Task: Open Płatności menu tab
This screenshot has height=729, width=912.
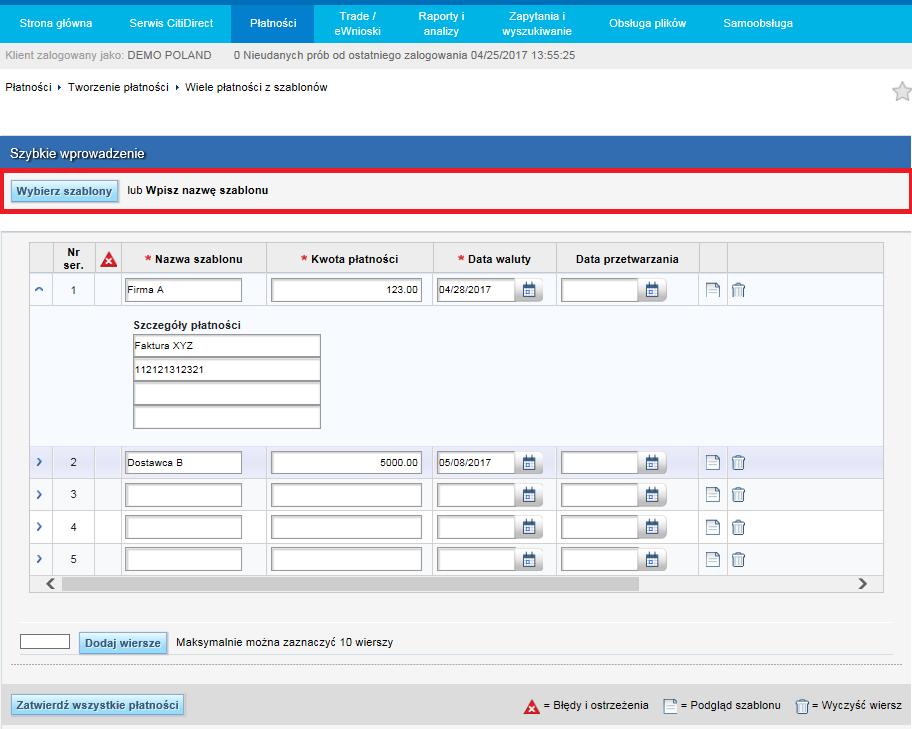Action: pos(273,23)
